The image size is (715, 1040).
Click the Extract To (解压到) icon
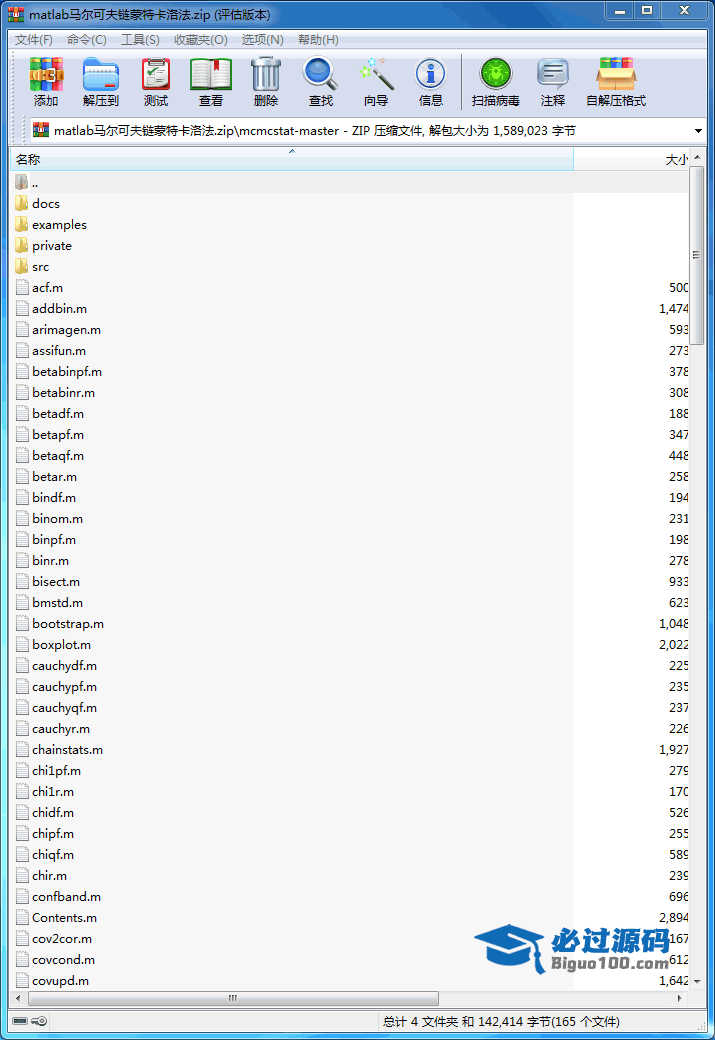click(x=101, y=82)
